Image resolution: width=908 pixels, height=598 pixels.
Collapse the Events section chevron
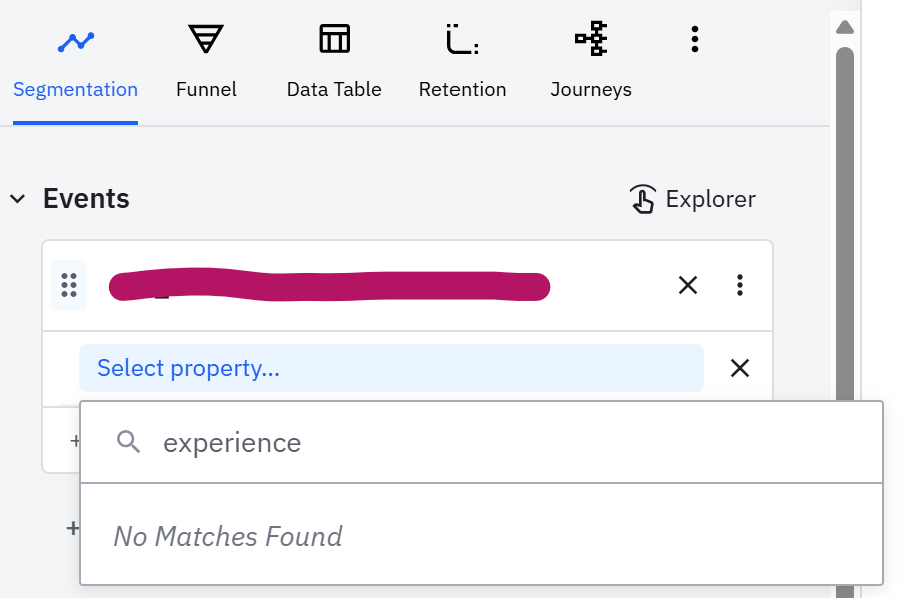17,199
